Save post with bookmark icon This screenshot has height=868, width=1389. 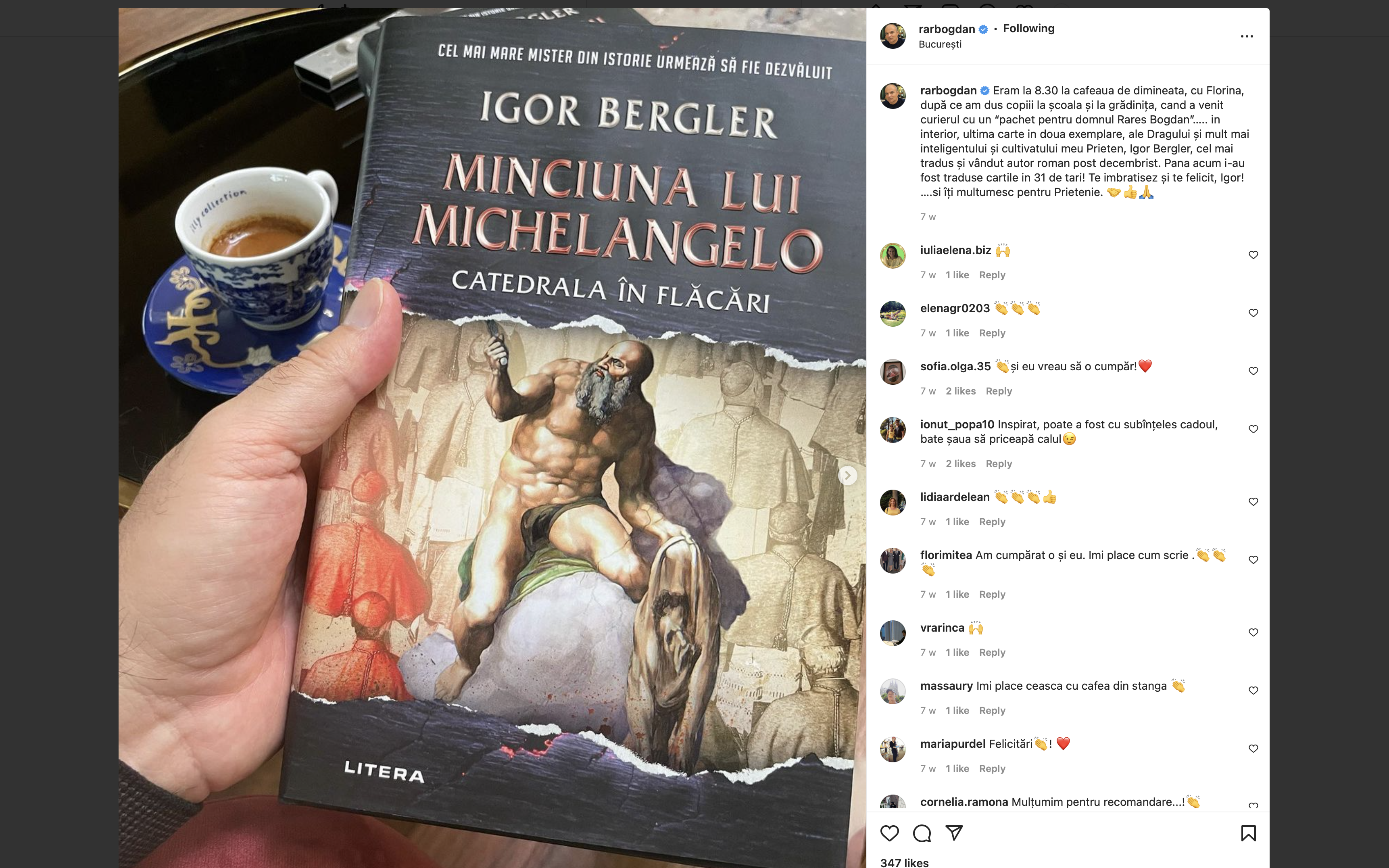[x=1248, y=833]
